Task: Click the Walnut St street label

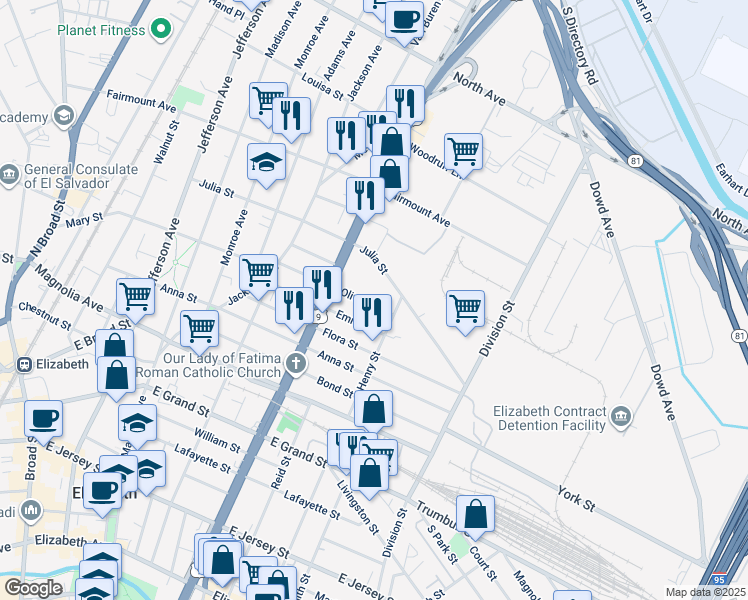Action: (166, 142)
